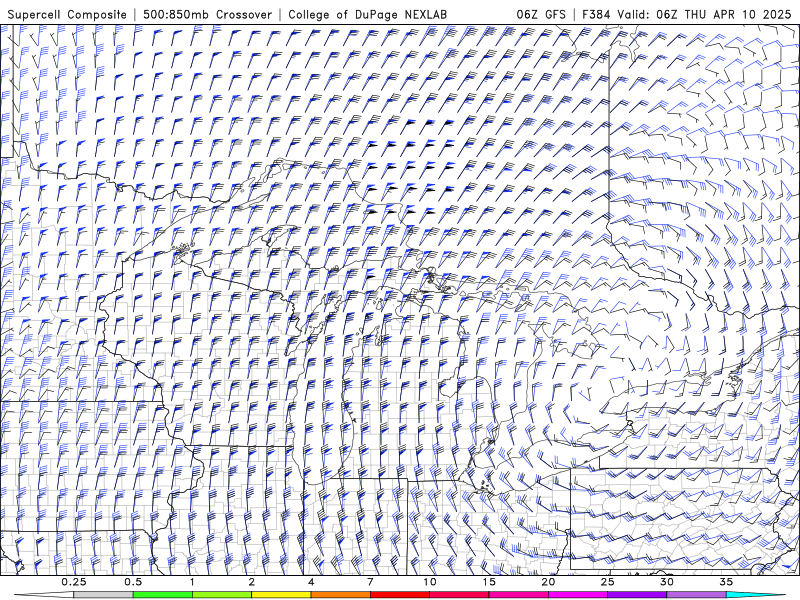Select the magenta segment between 20 and 25
800x600 pixels.
coord(578,595)
